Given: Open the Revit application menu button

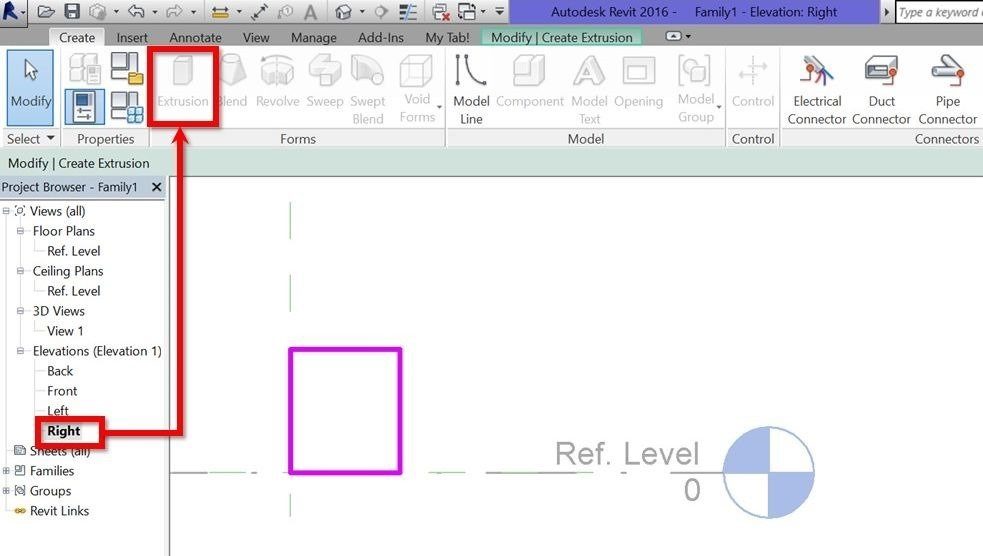Looking at the screenshot, I should (x=13, y=12).
